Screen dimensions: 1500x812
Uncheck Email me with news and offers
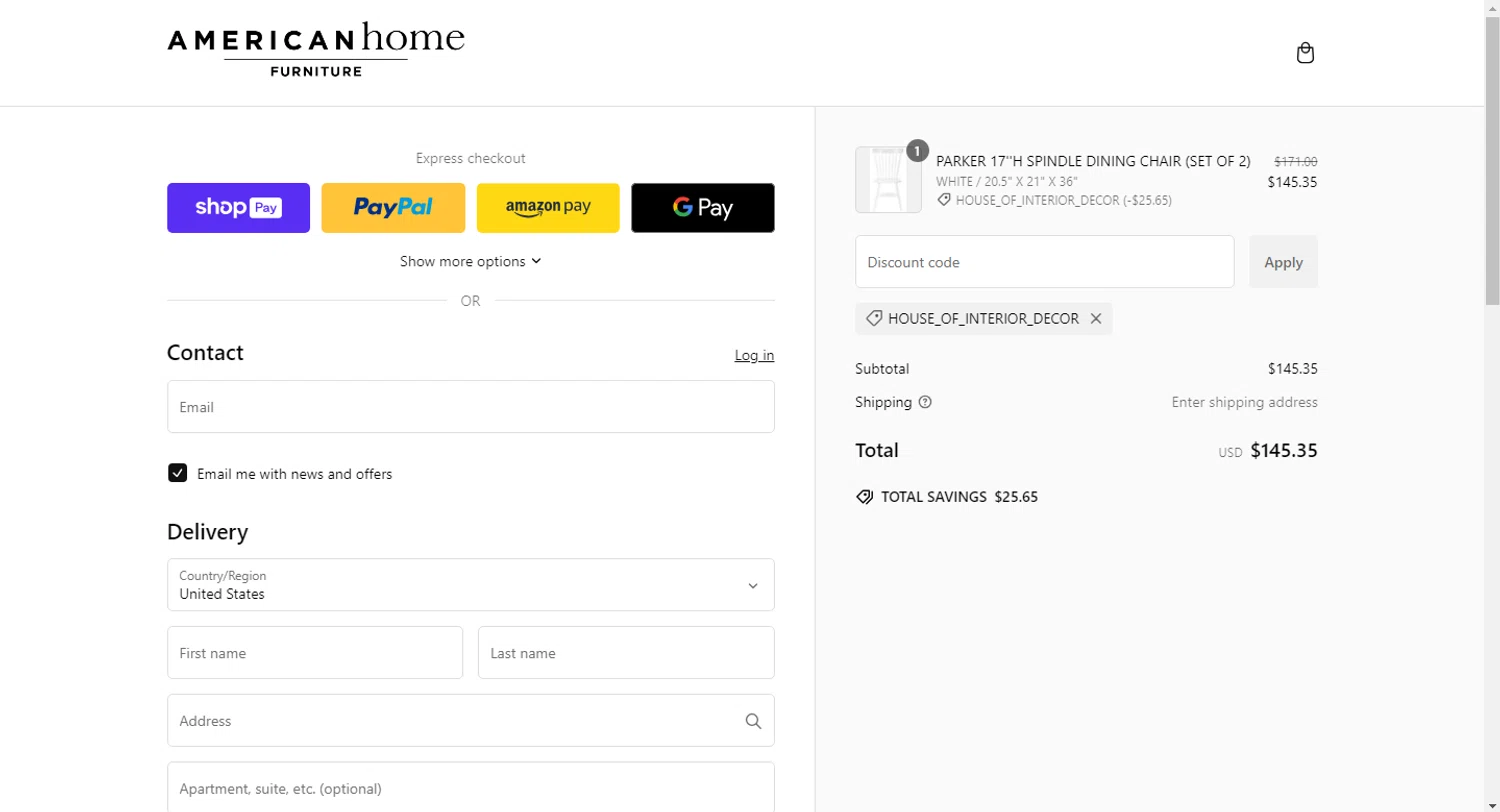point(178,473)
